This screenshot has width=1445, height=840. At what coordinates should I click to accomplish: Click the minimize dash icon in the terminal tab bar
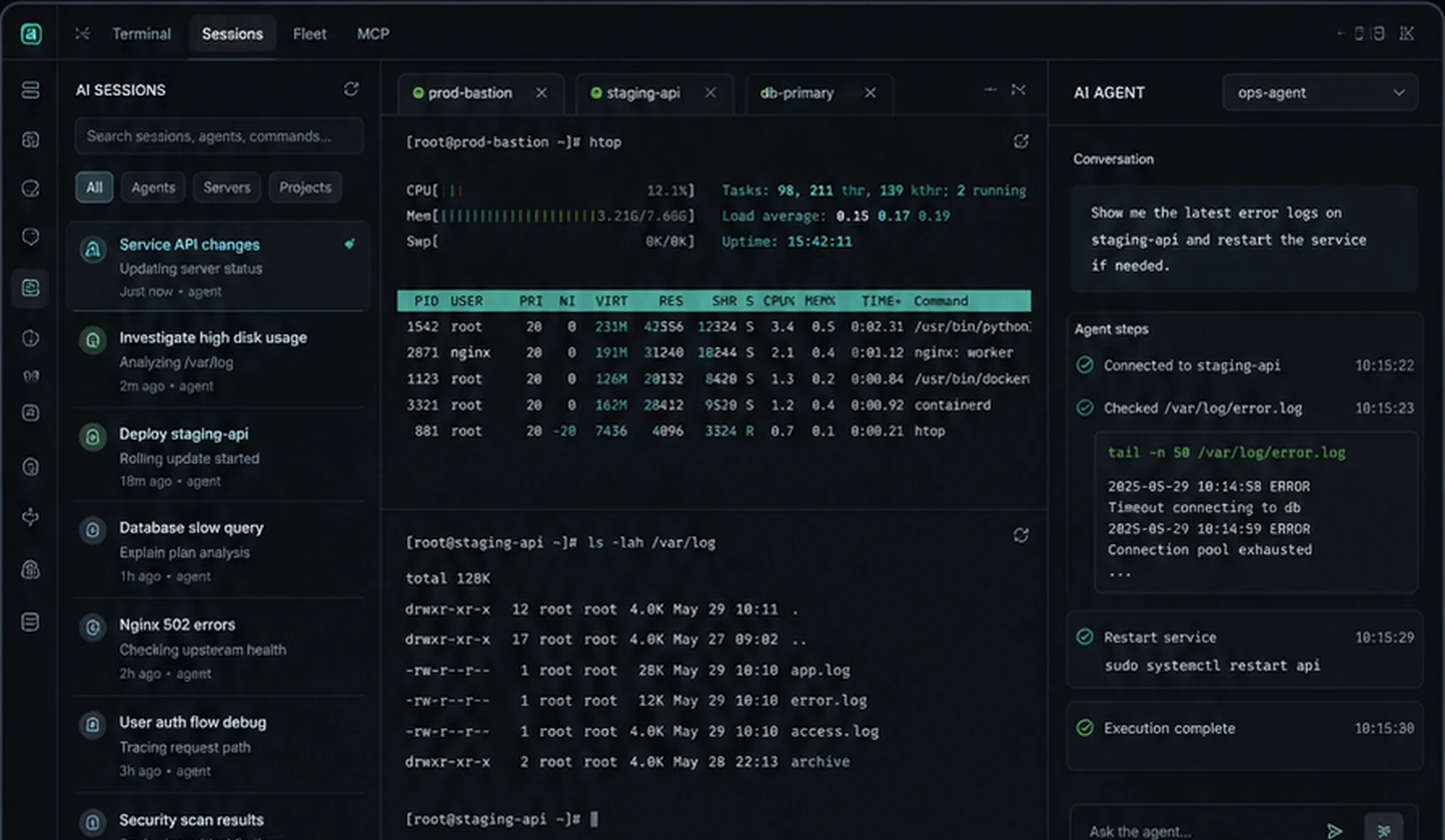[x=990, y=90]
